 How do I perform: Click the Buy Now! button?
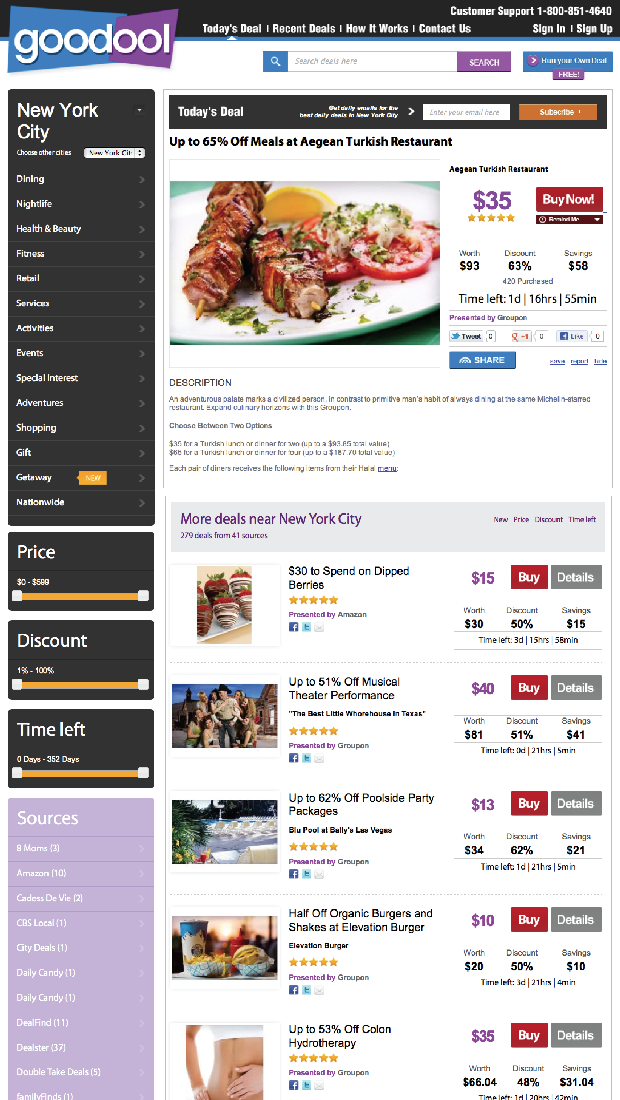pos(568,199)
